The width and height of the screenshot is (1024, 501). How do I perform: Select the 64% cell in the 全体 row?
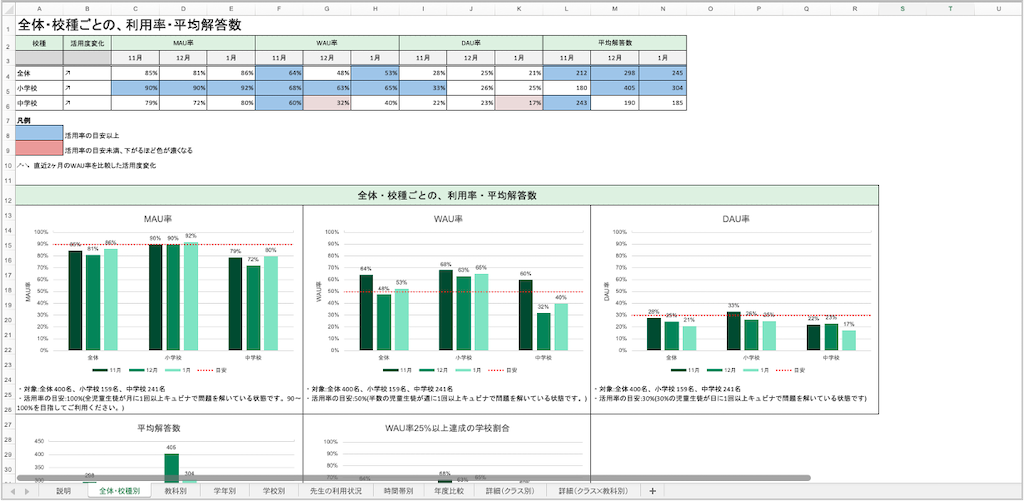point(280,73)
